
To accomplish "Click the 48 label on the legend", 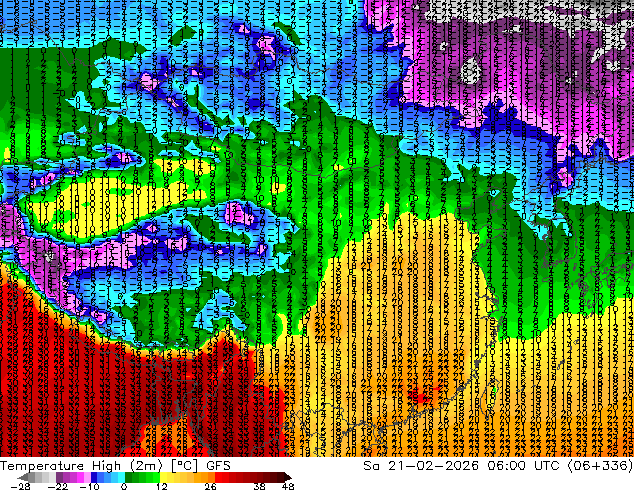I will click(288, 486).
